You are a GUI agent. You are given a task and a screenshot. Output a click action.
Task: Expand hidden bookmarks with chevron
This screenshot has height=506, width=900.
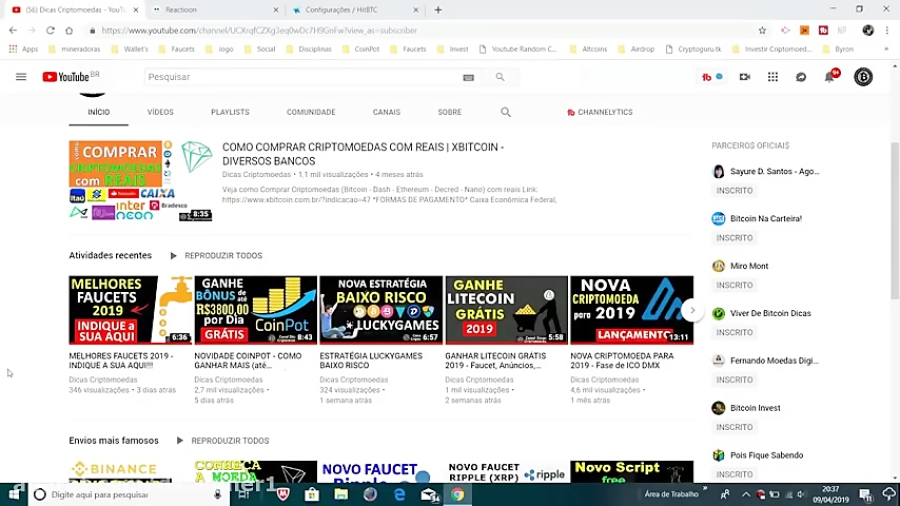886,49
